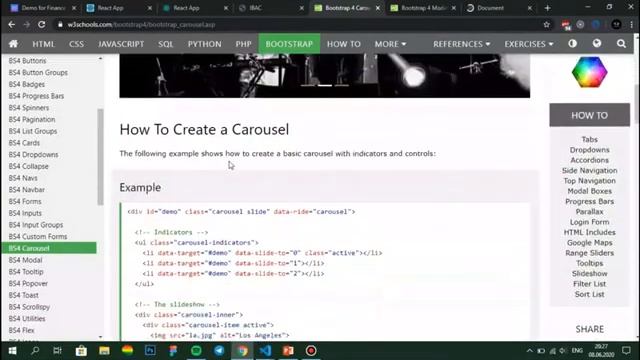This screenshot has height=360, width=640.
Task: Reload the page
Action: [42, 24]
